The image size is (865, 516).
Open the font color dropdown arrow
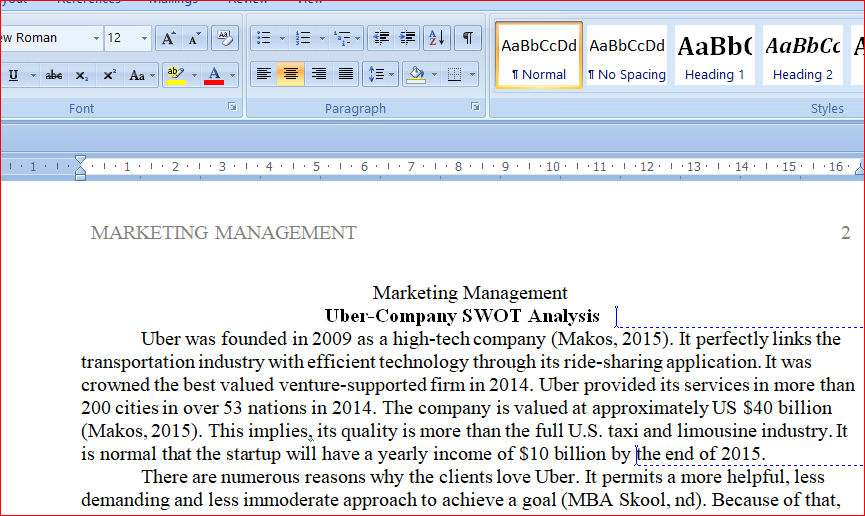(x=232, y=75)
